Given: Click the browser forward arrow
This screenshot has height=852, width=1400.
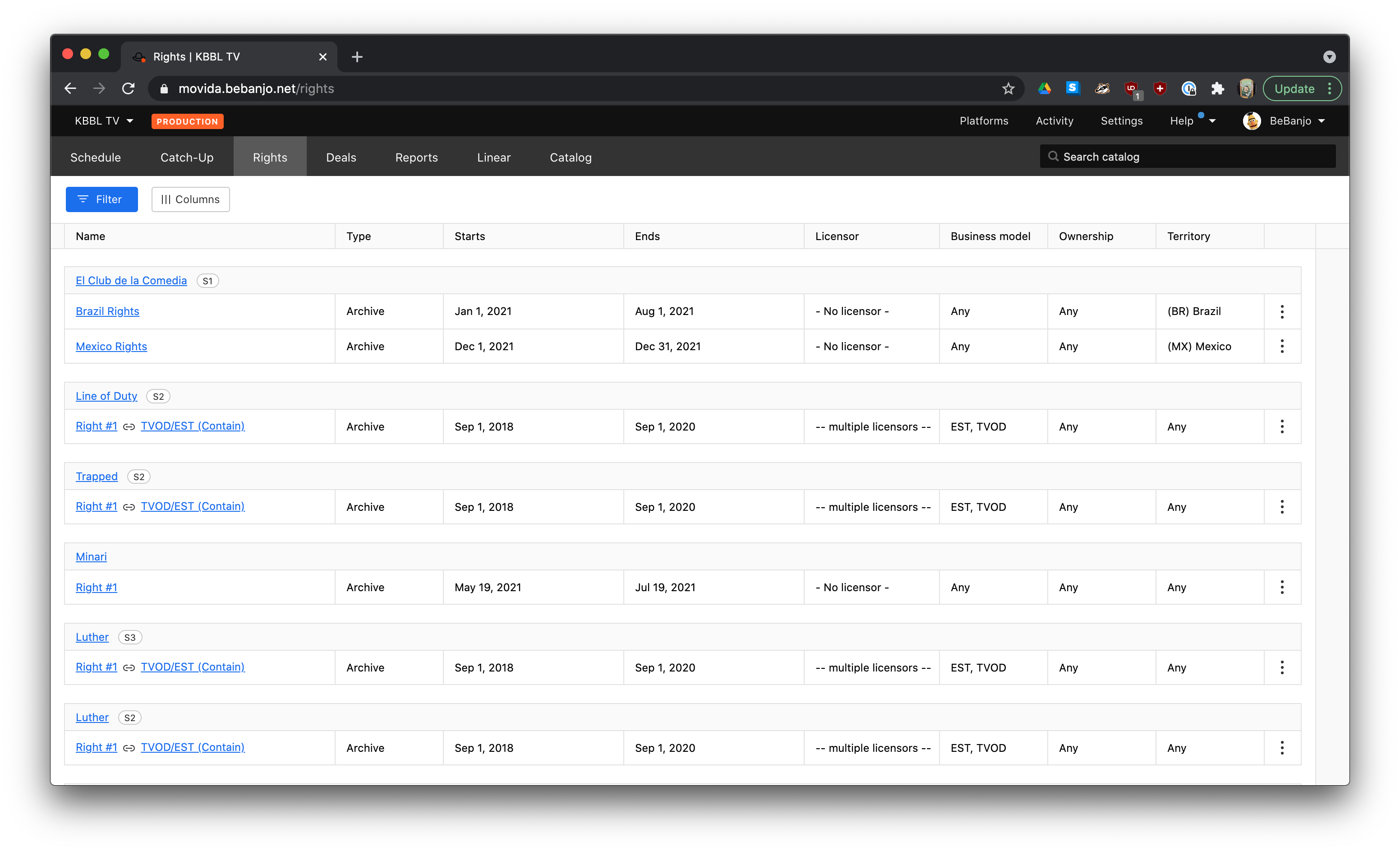Looking at the screenshot, I should click(x=99, y=88).
